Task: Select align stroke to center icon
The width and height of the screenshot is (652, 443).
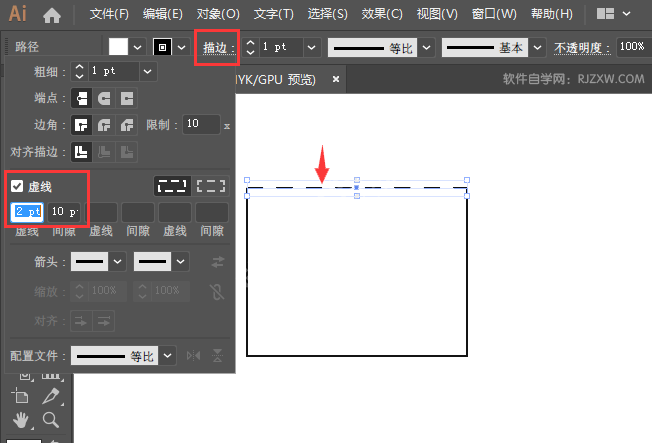Action: [x=82, y=152]
